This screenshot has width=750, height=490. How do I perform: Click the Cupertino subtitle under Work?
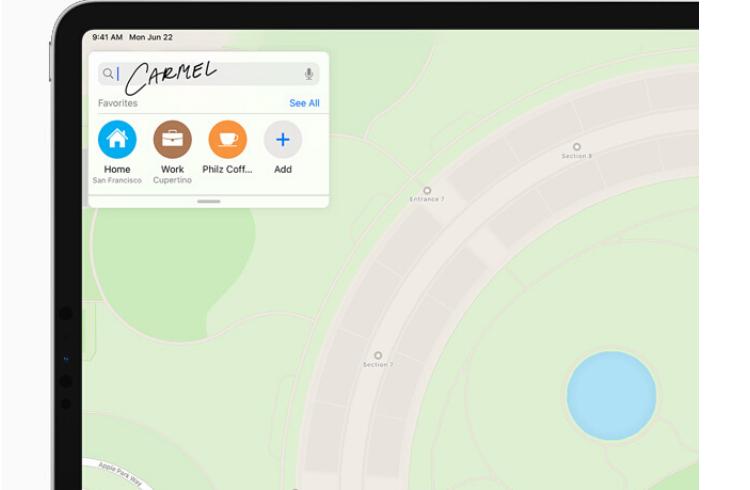172,180
